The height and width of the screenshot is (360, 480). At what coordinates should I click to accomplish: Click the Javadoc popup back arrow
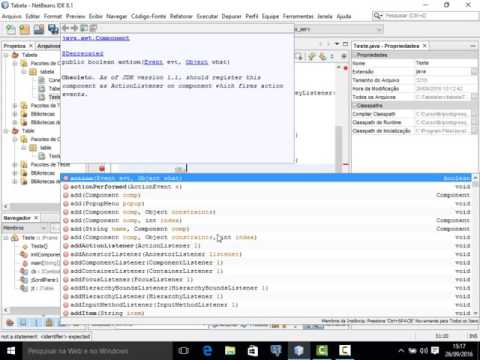click(x=66, y=28)
